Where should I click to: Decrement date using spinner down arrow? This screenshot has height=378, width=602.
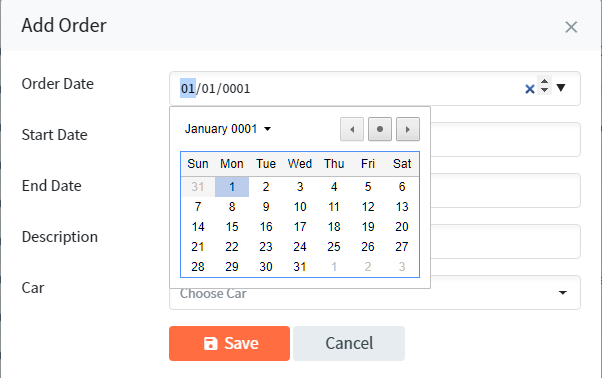(x=544, y=90)
